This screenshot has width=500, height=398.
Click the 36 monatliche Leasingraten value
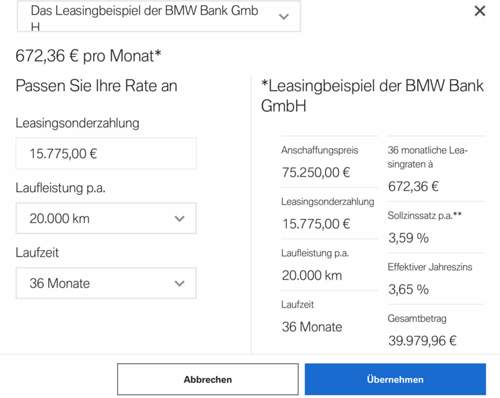point(413,186)
